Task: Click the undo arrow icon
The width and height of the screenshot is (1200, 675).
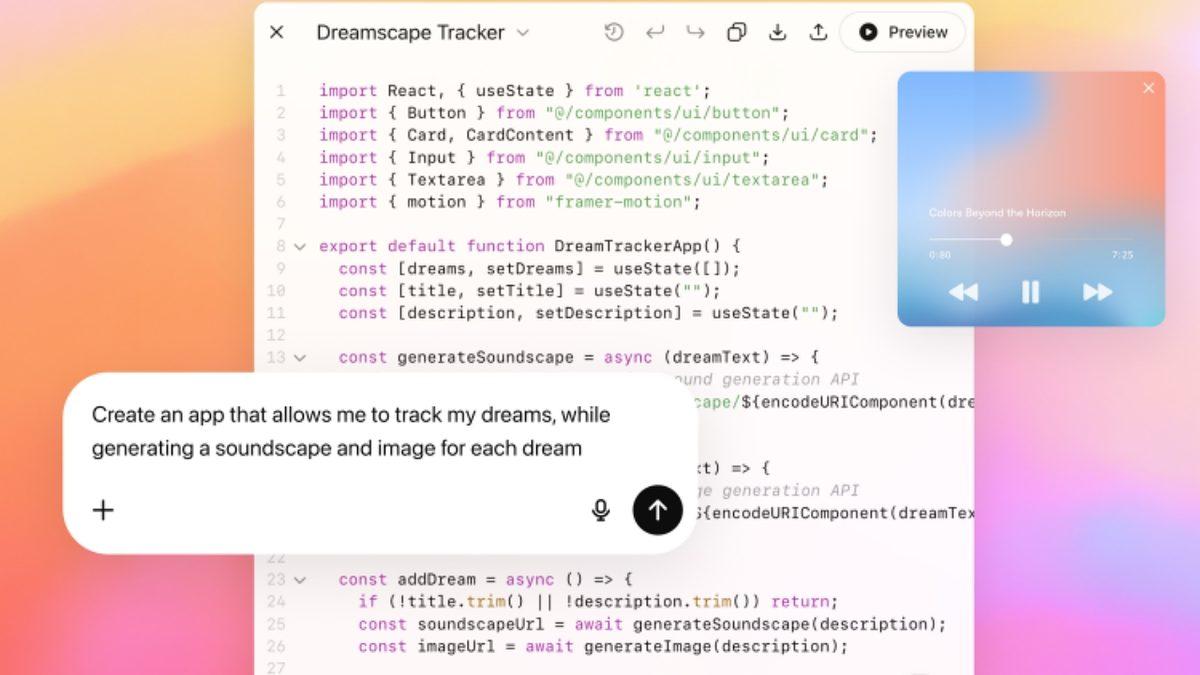Action: tap(655, 32)
